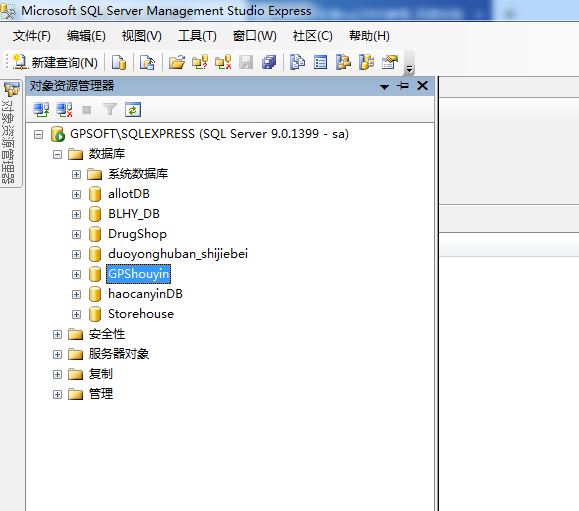Click the Filter funnel icon in Object Explorer
Screen dimensions: 579x511
point(110,109)
